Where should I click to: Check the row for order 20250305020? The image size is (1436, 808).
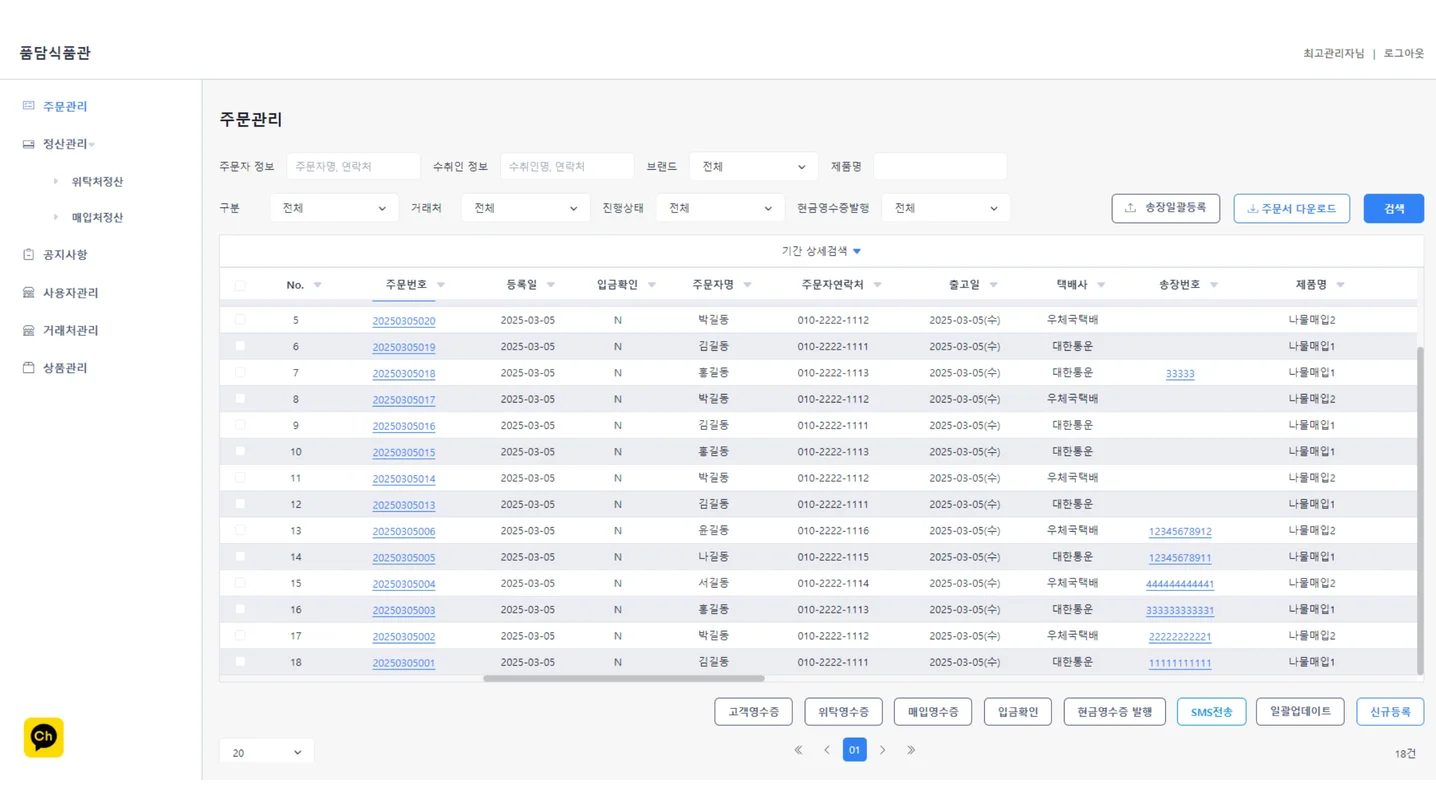tap(240, 320)
